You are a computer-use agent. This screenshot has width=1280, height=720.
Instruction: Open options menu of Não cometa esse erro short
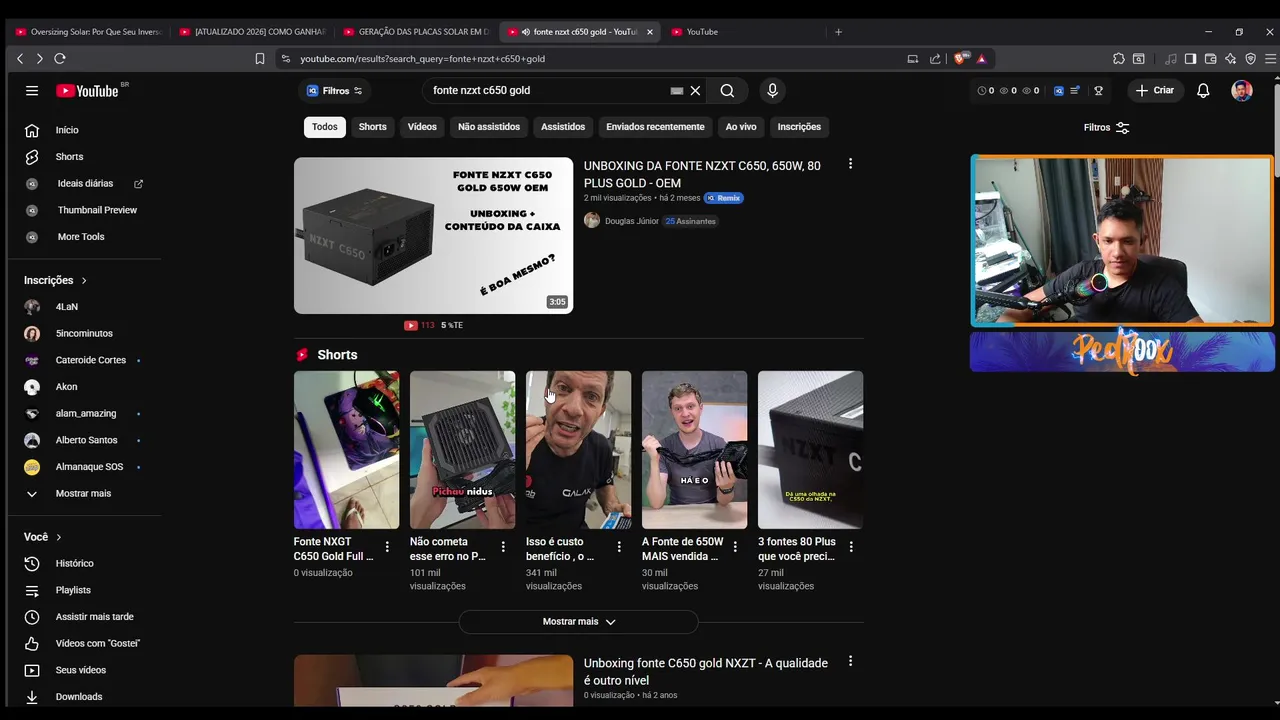pyautogui.click(x=503, y=547)
